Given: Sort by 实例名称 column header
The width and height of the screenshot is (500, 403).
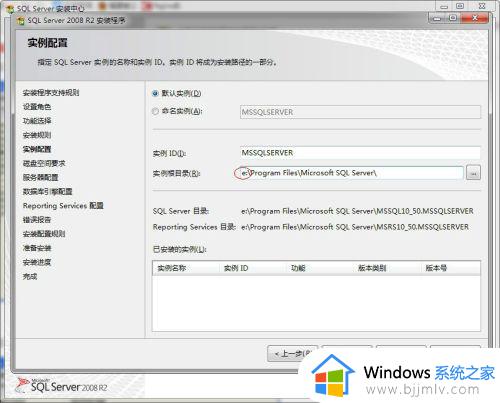Looking at the screenshot, I should (186, 268).
